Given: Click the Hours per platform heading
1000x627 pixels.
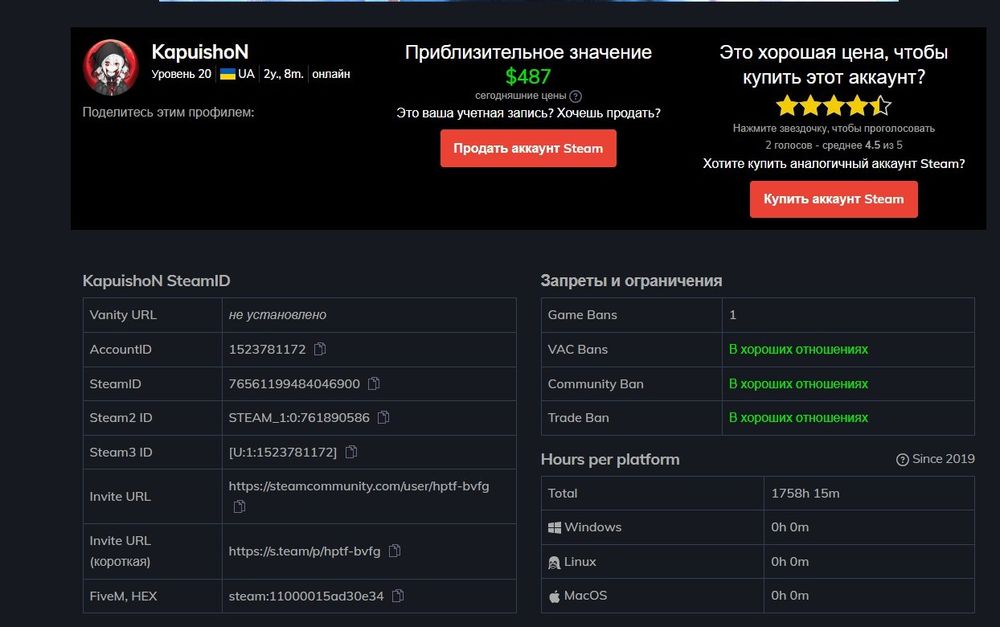Looking at the screenshot, I should tap(610, 459).
